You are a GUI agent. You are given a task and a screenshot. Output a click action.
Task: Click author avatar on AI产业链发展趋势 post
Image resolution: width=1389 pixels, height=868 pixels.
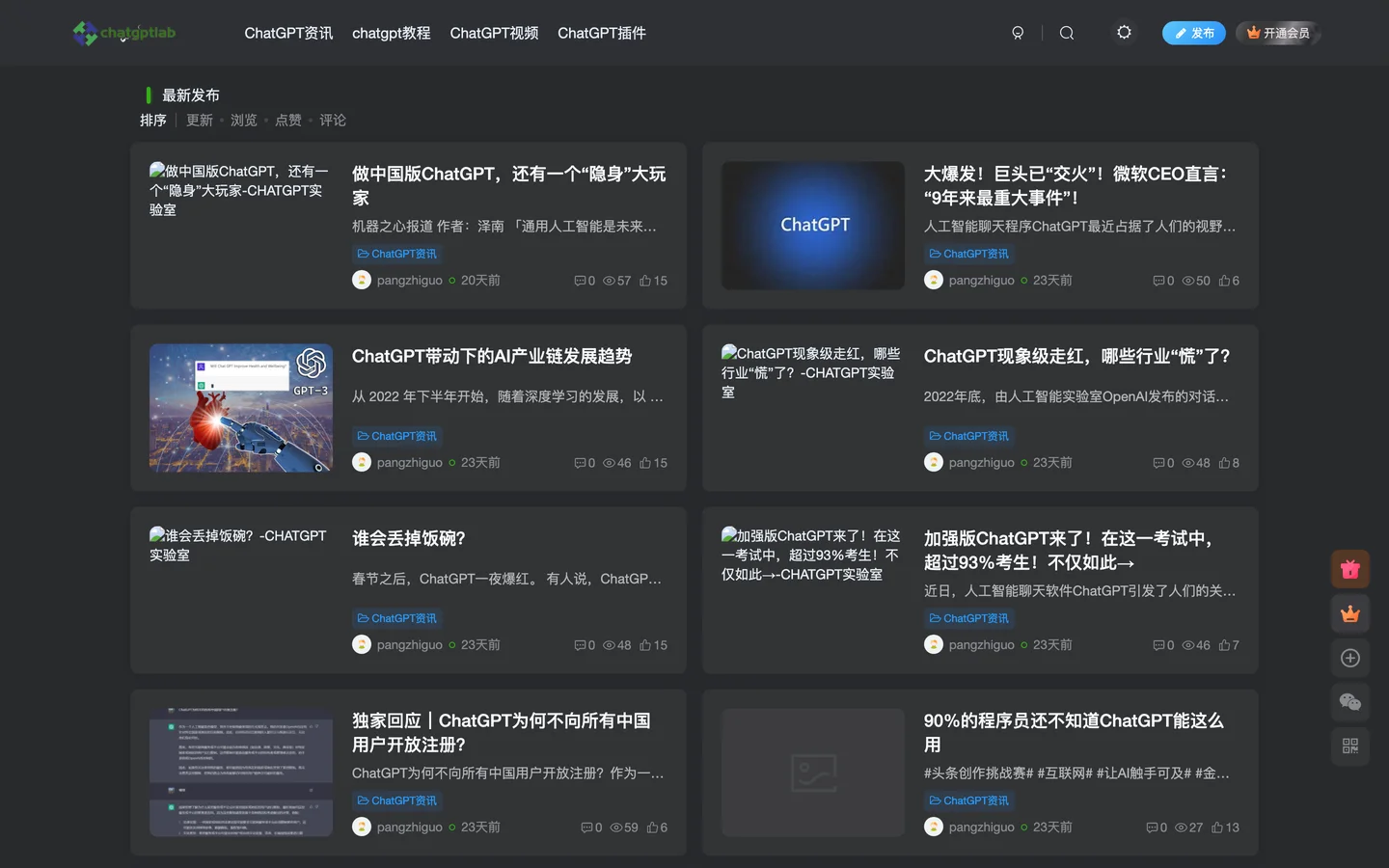pos(362,463)
